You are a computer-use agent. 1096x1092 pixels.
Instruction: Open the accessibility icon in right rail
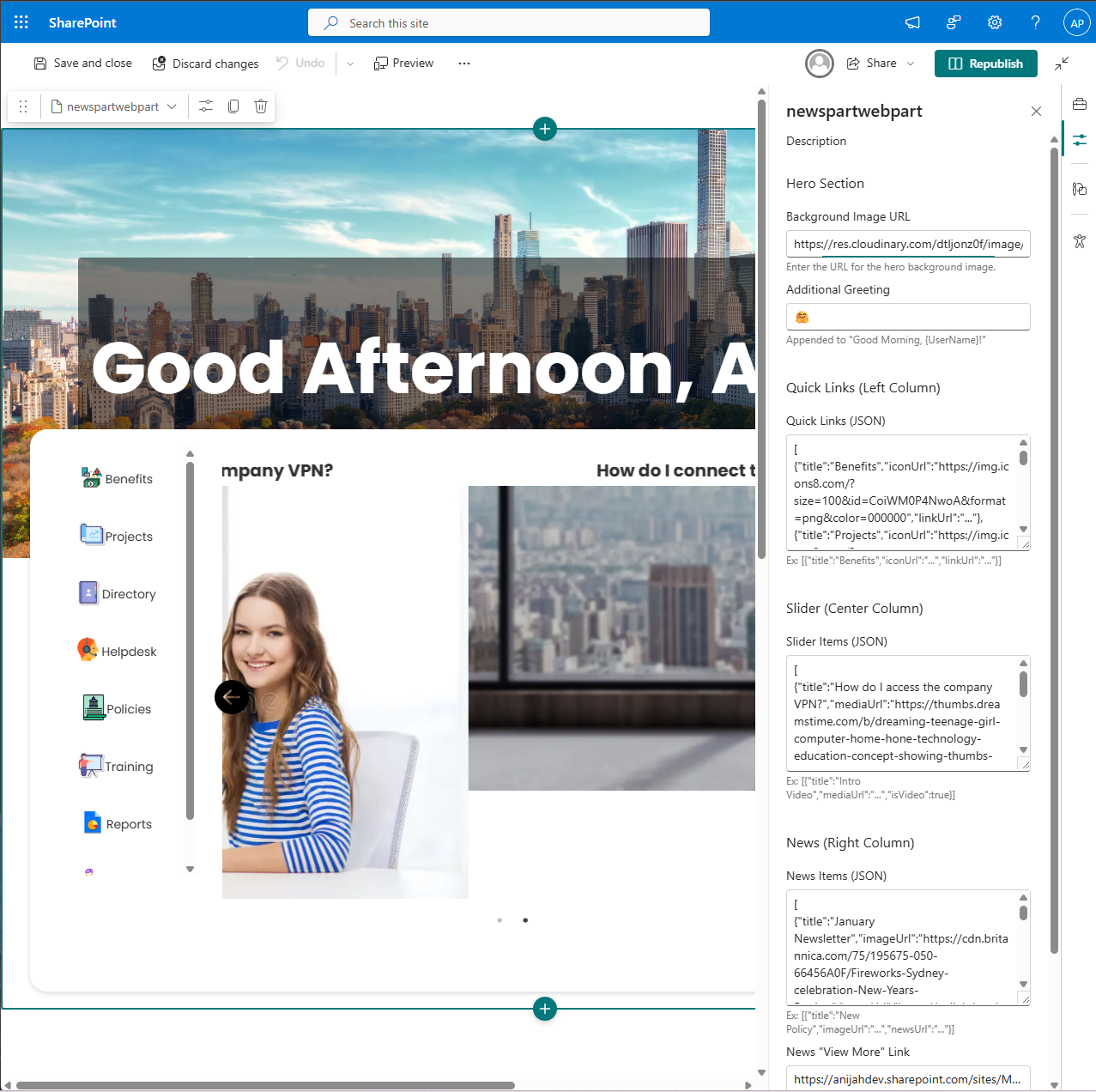coord(1080,241)
